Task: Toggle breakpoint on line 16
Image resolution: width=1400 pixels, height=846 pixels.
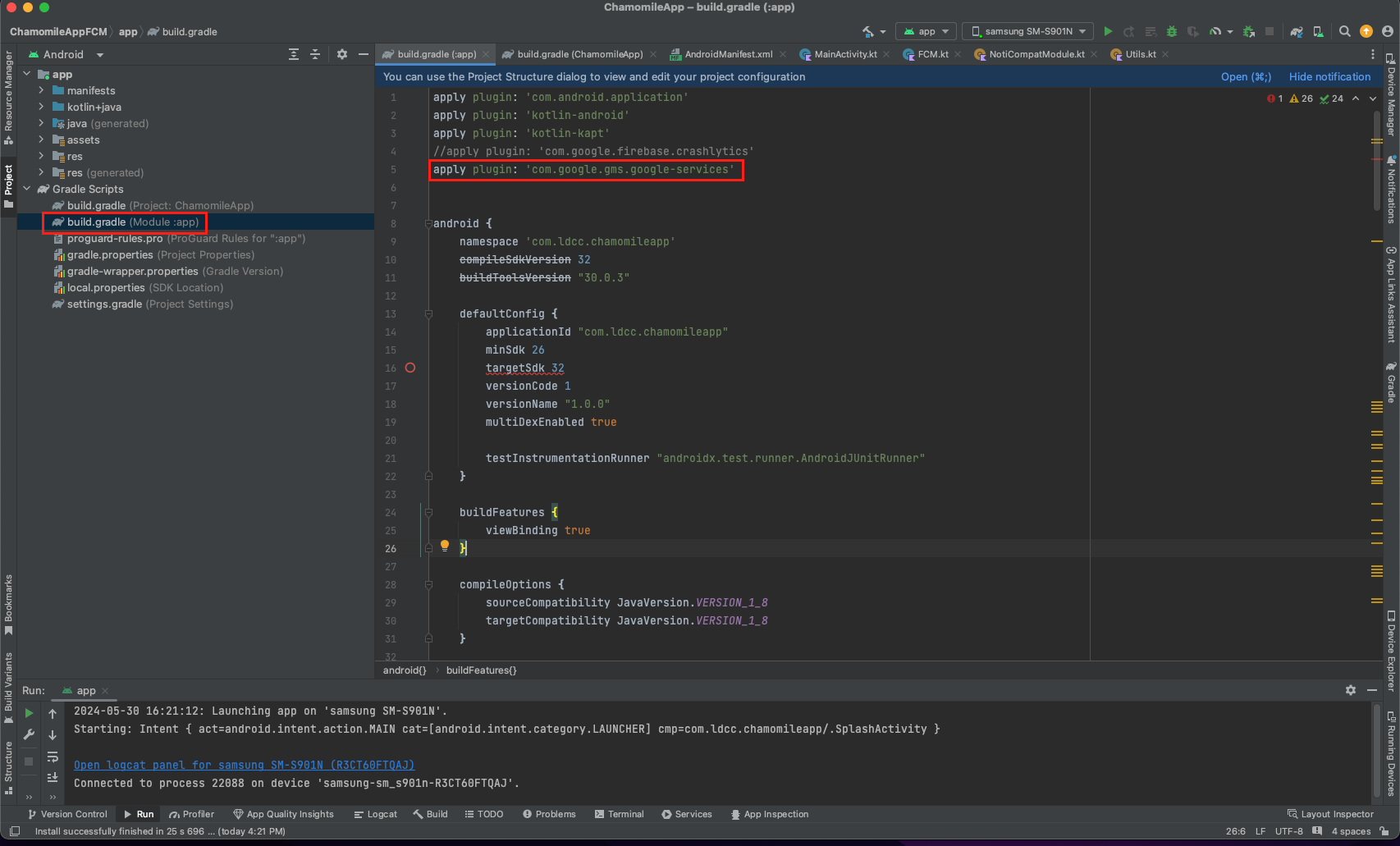Action: pos(410,368)
